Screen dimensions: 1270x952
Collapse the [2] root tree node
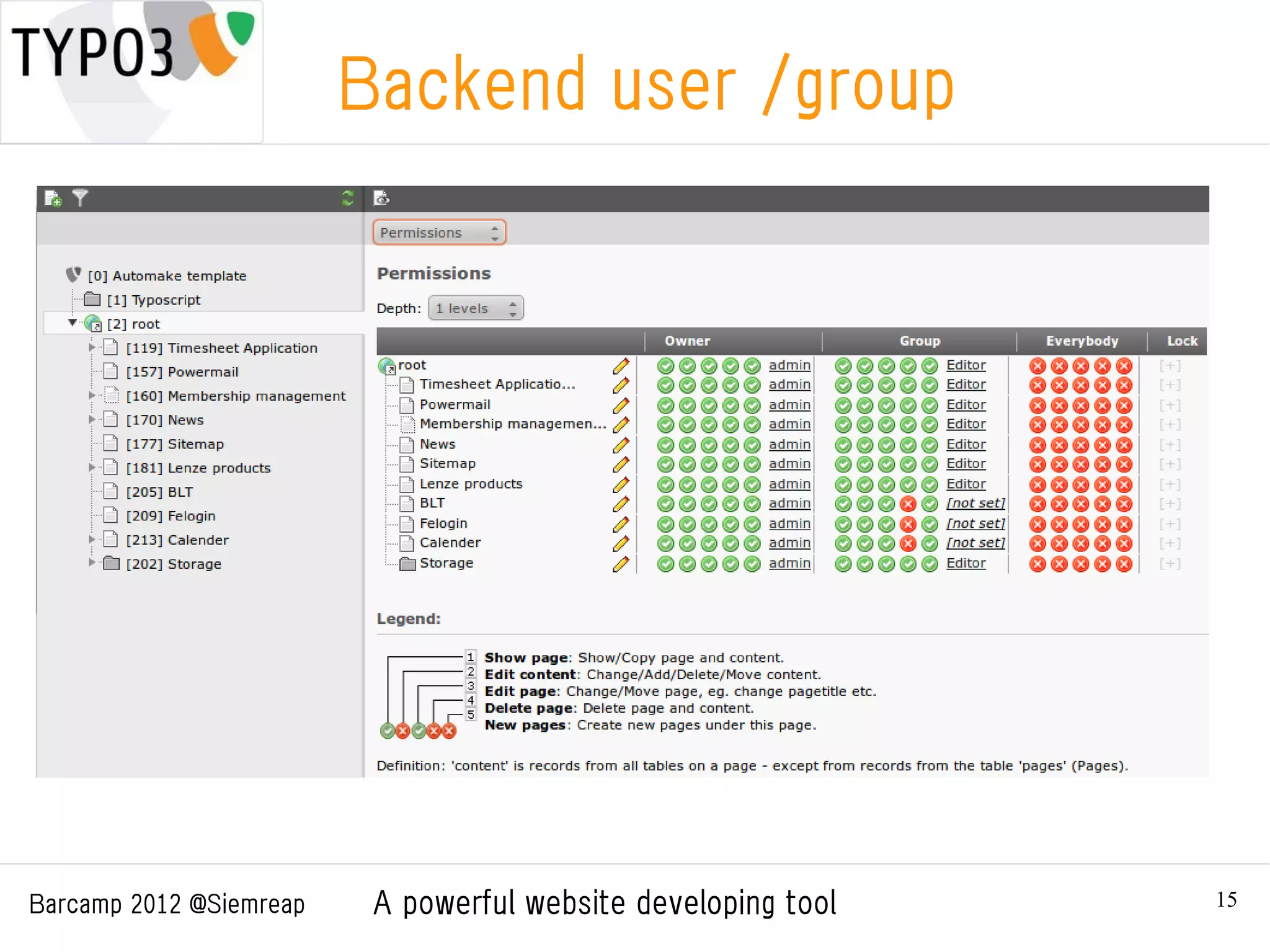pos(73,323)
